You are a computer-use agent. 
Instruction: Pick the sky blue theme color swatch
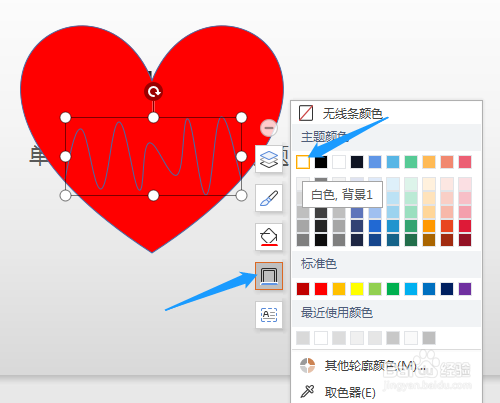point(393,162)
